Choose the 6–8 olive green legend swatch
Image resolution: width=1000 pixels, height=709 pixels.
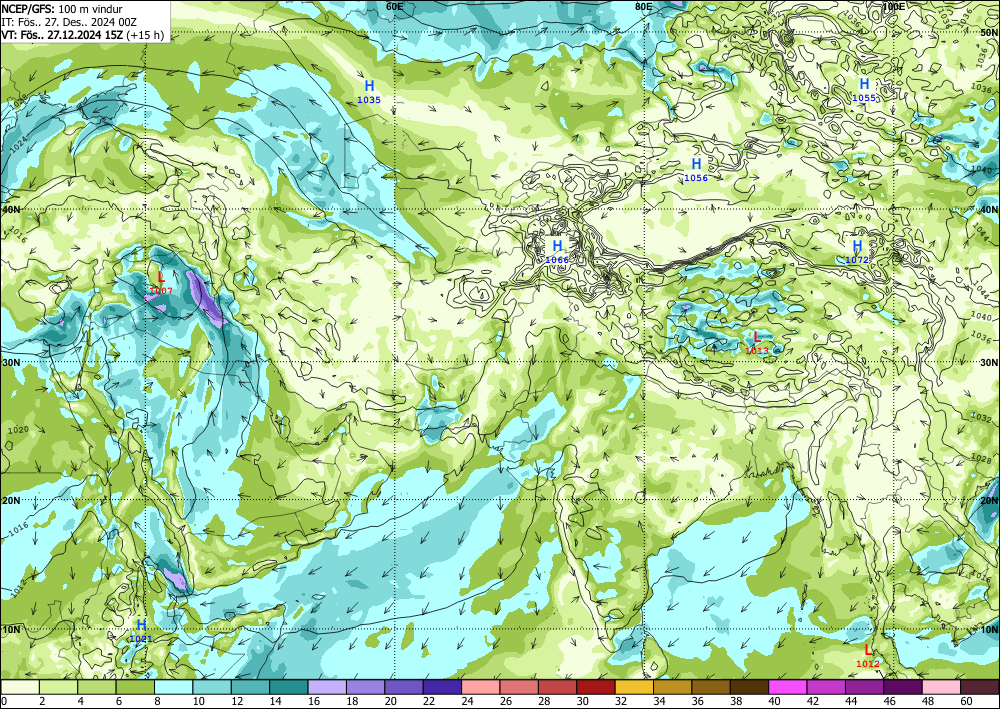(x=135, y=687)
